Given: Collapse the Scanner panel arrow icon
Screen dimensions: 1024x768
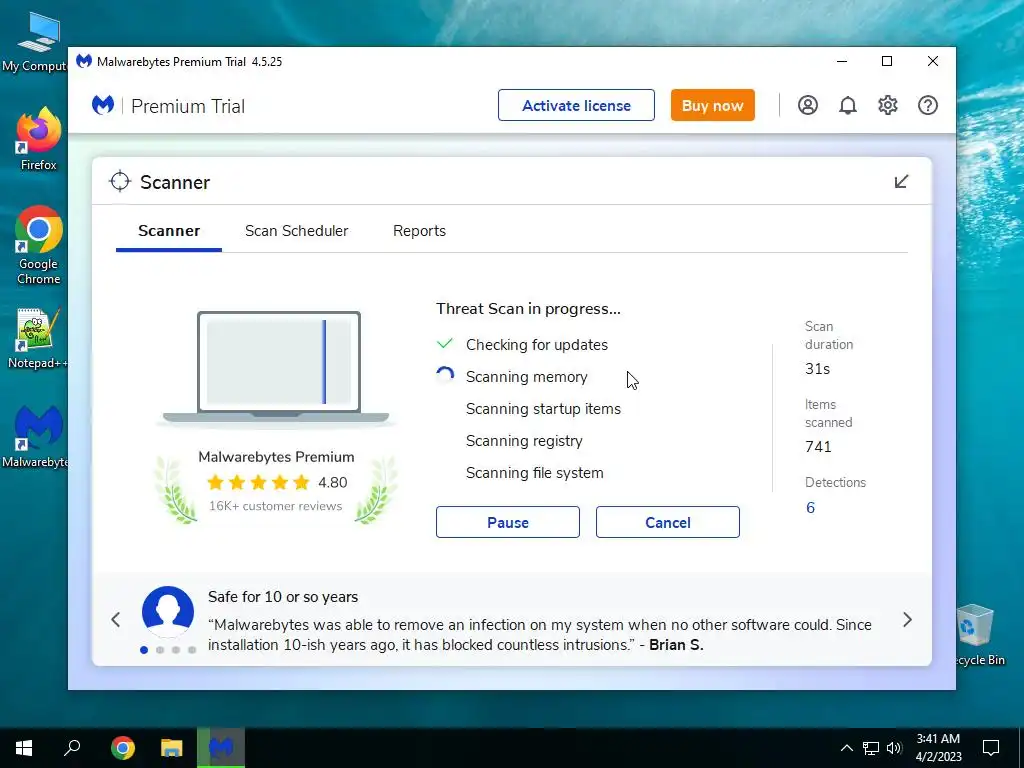Looking at the screenshot, I should [901, 182].
